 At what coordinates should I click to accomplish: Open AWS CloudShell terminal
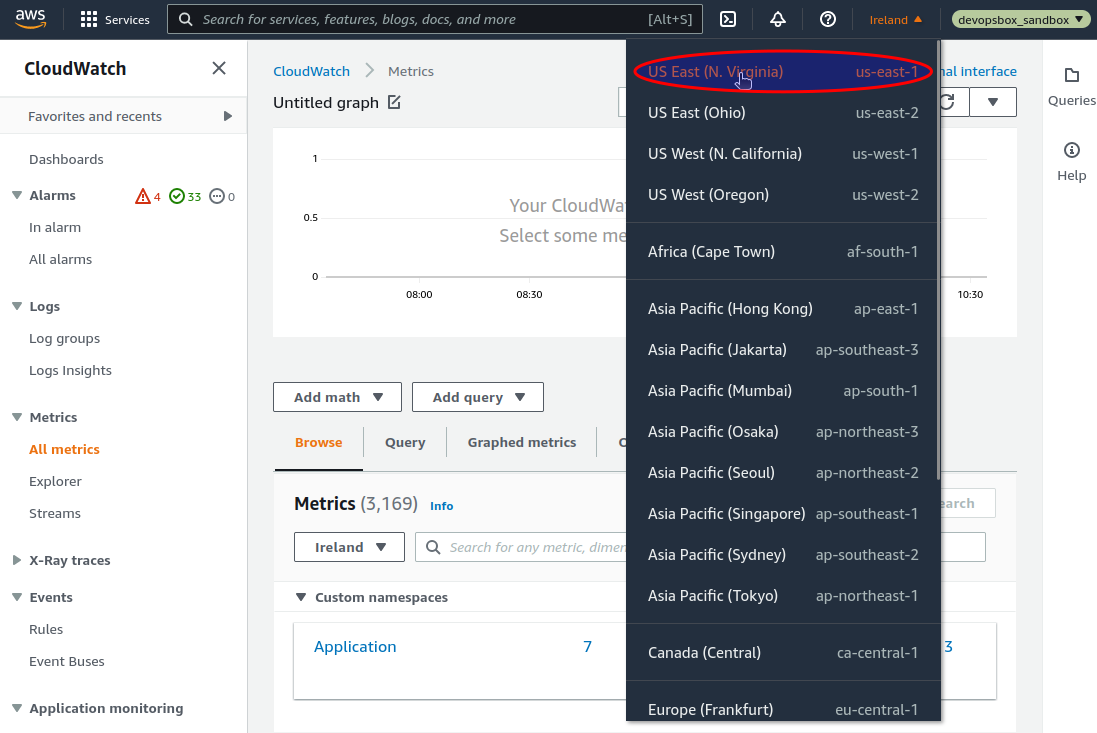(727, 18)
